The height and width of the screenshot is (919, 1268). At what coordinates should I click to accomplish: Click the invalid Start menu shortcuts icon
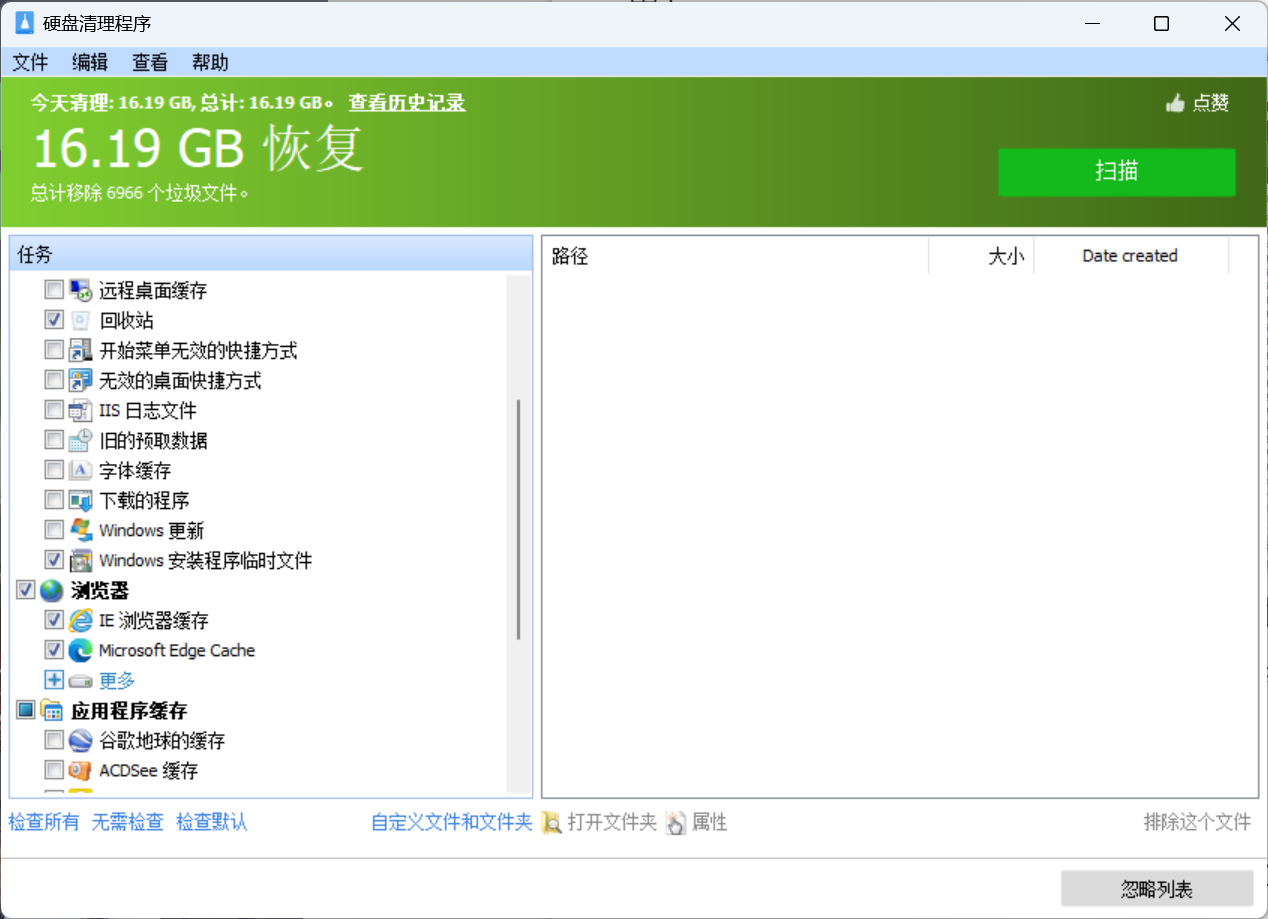[x=81, y=351]
